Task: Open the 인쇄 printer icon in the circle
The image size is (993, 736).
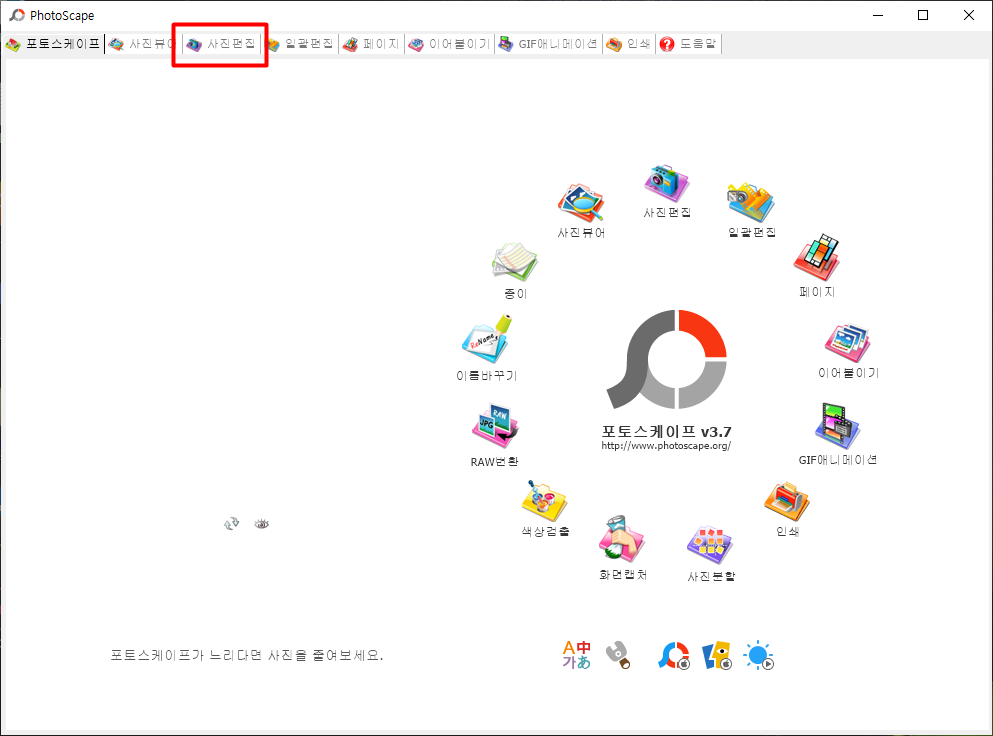Action: tap(787, 501)
